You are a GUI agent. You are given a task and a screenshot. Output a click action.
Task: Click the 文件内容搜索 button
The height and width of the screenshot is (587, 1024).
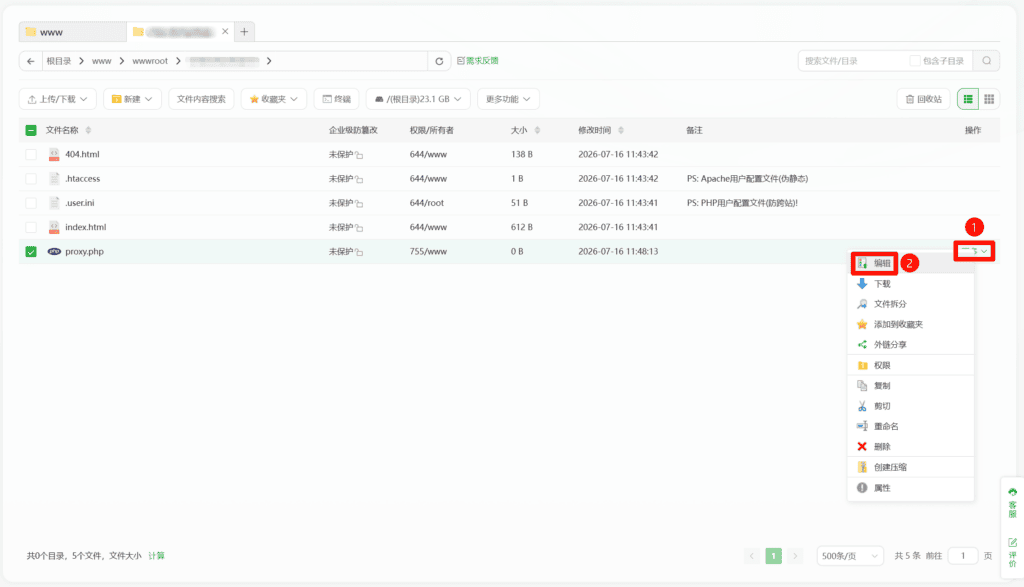coord(201,99)
